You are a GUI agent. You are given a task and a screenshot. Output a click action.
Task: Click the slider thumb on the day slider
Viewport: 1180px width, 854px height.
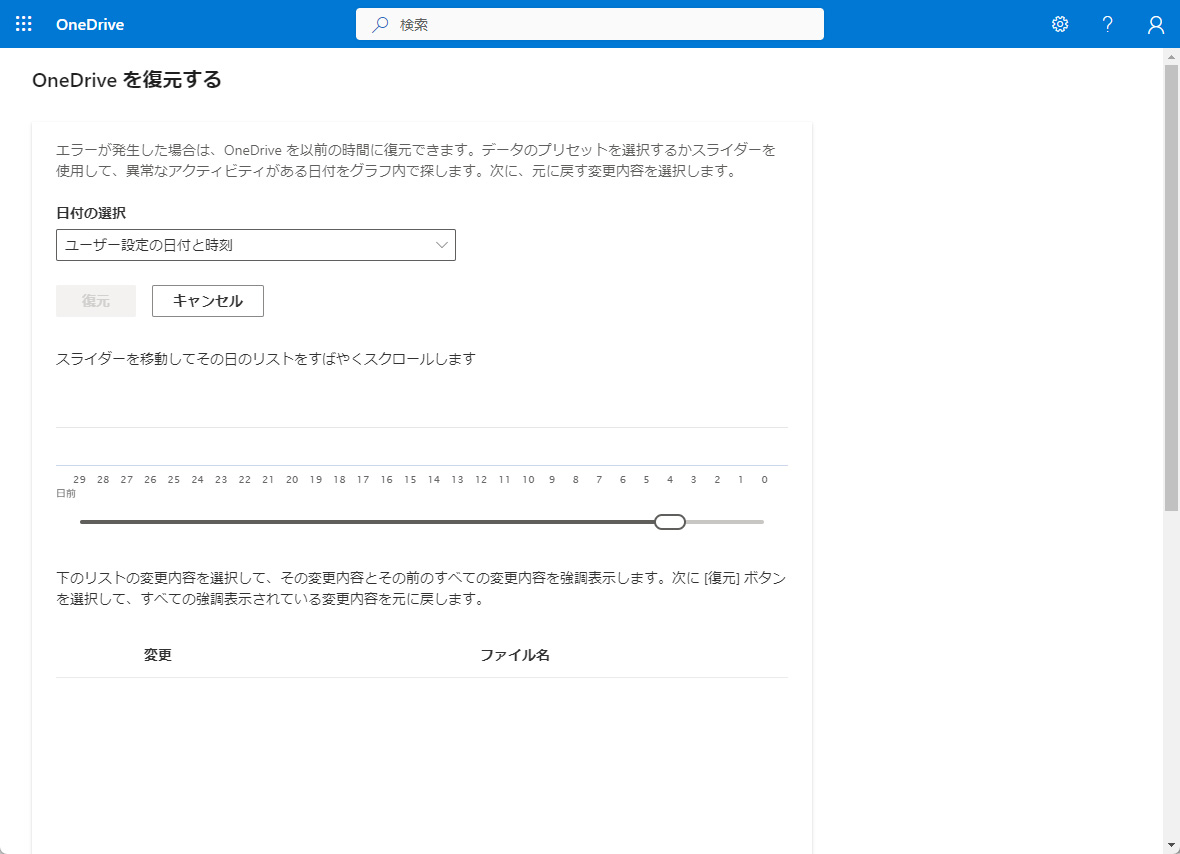click(x=669, y=521)
